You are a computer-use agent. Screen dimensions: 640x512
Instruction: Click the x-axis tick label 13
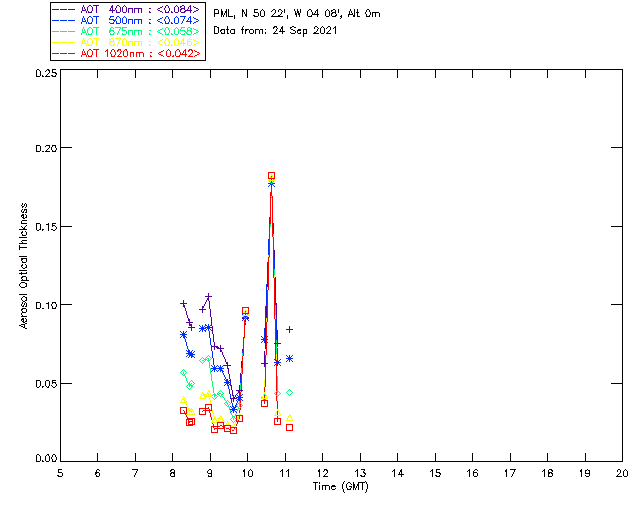point(360,473)
